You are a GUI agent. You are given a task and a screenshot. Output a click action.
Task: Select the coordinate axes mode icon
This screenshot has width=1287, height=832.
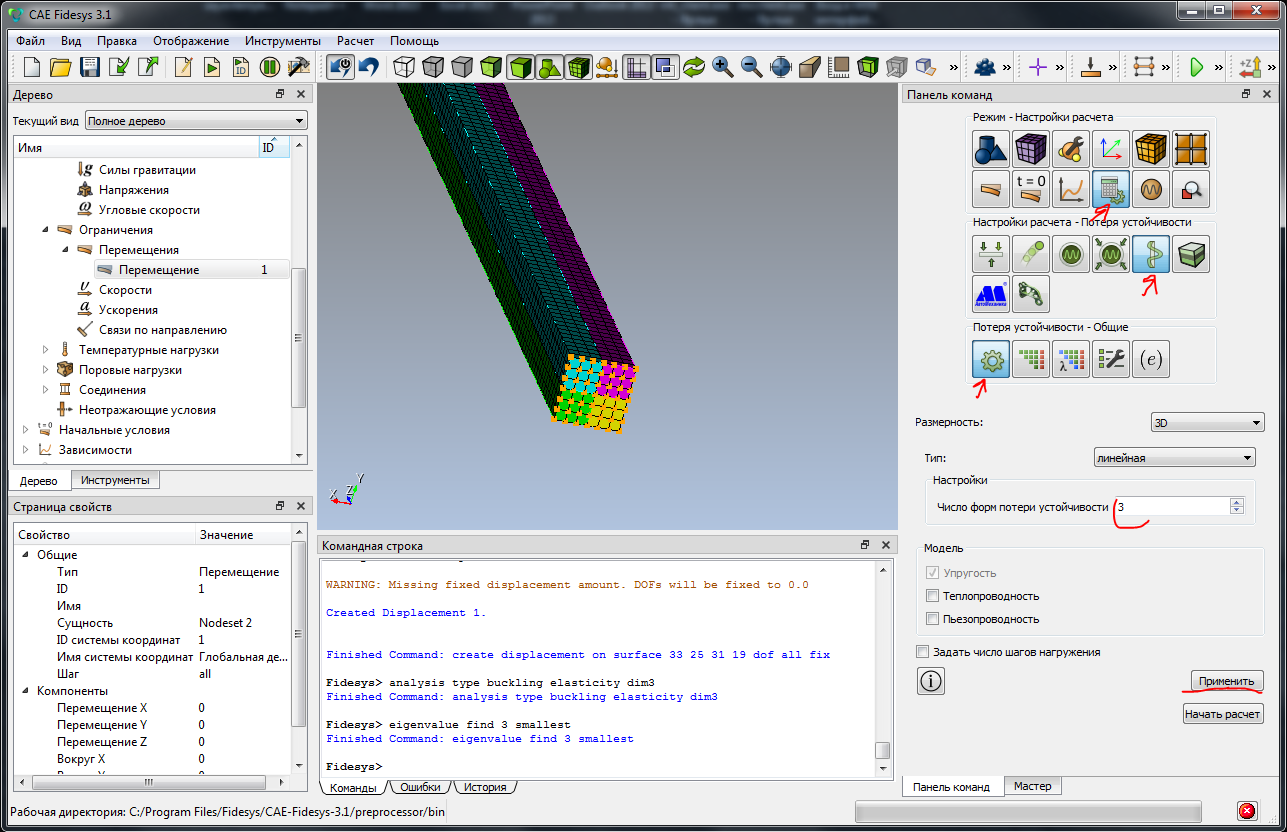pyautogui.click(x=1110, y=149)
